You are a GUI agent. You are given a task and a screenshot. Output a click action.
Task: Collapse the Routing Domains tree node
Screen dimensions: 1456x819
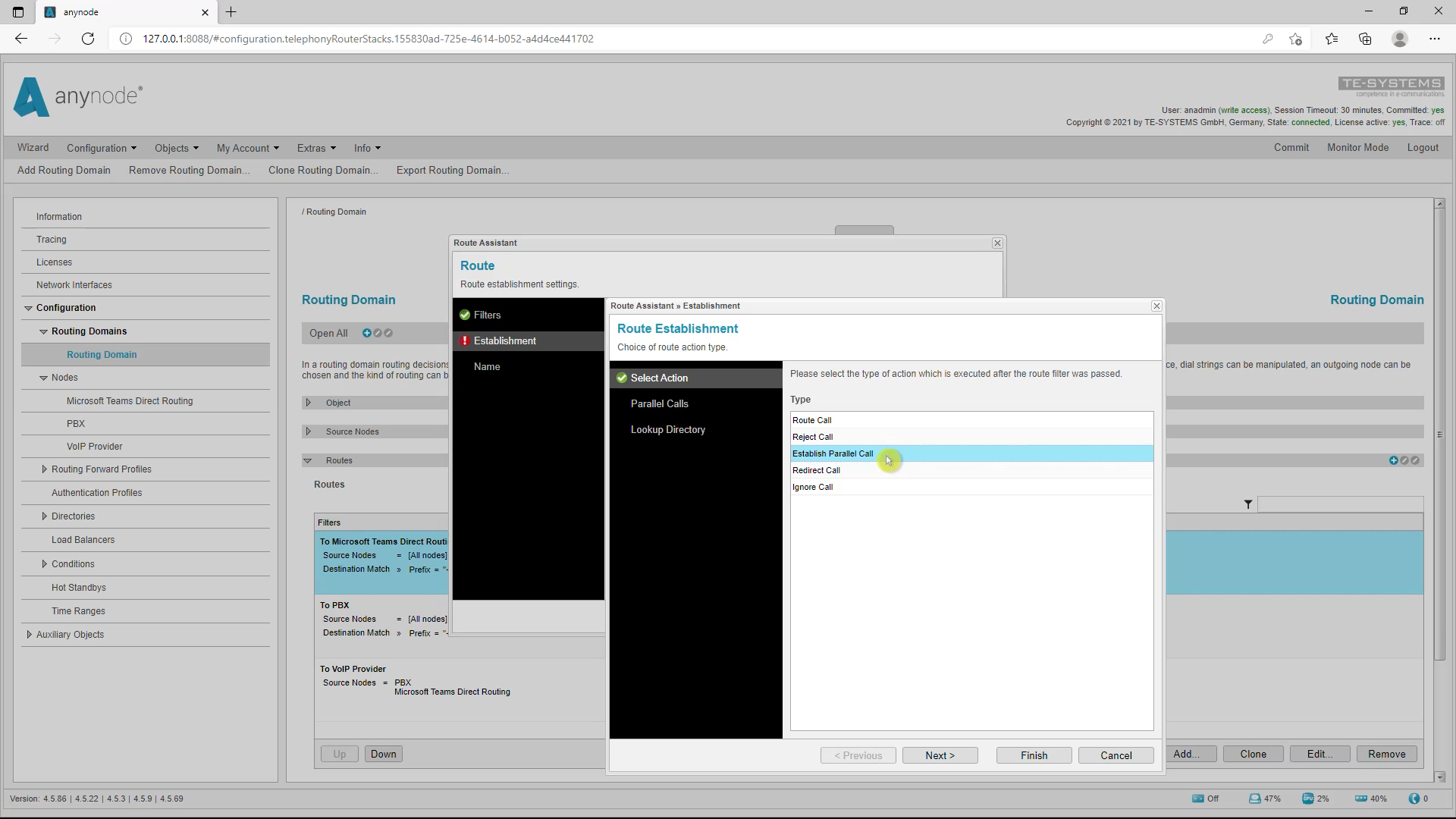pyautogui.click(x=44, y=331)
